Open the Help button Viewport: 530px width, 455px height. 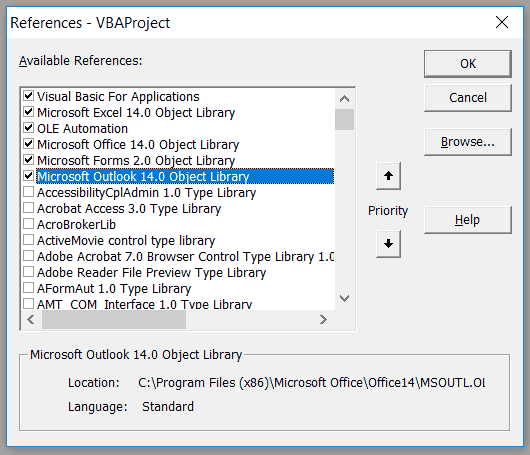468,220
